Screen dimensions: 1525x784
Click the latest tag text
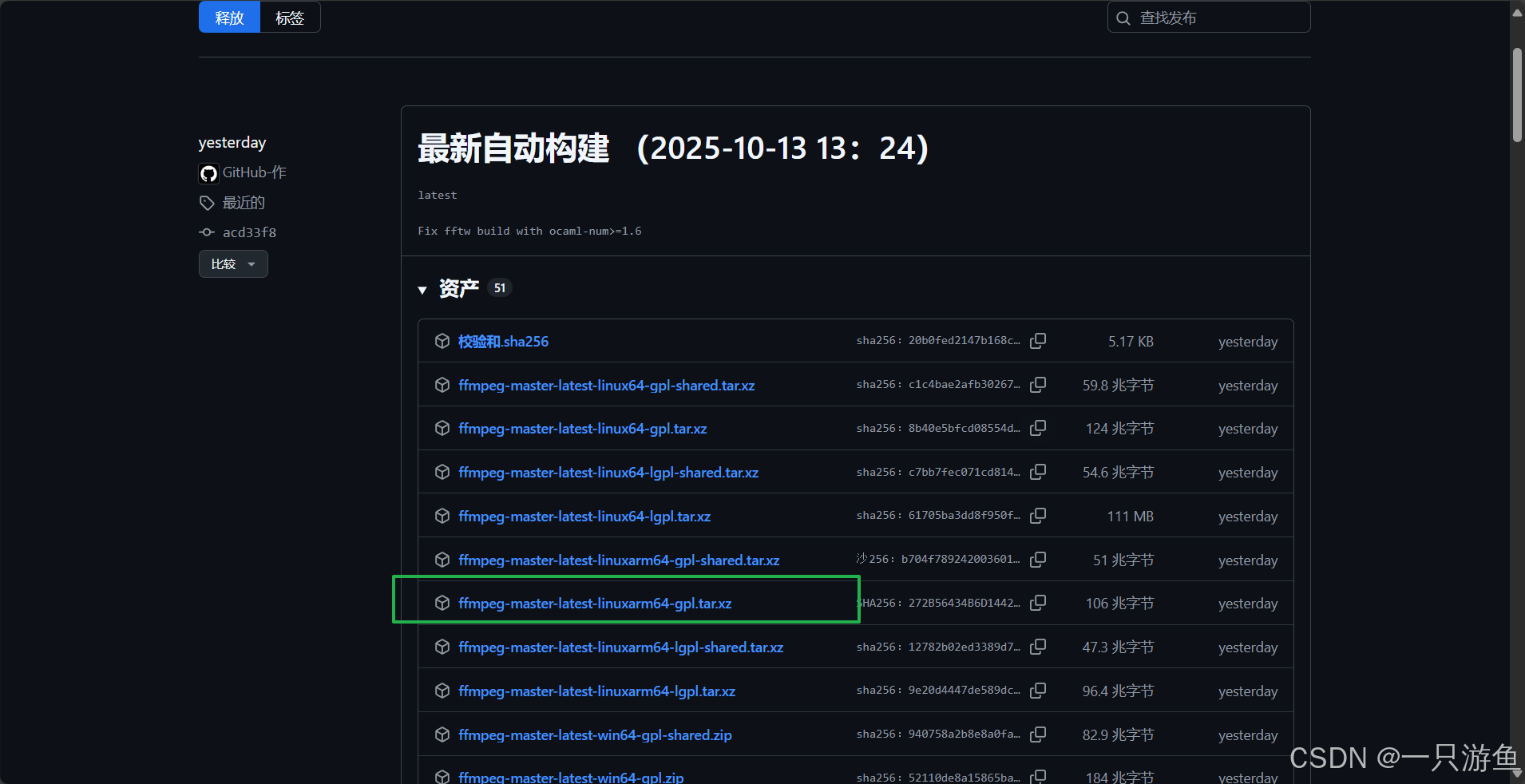click(x=438, y=196)
